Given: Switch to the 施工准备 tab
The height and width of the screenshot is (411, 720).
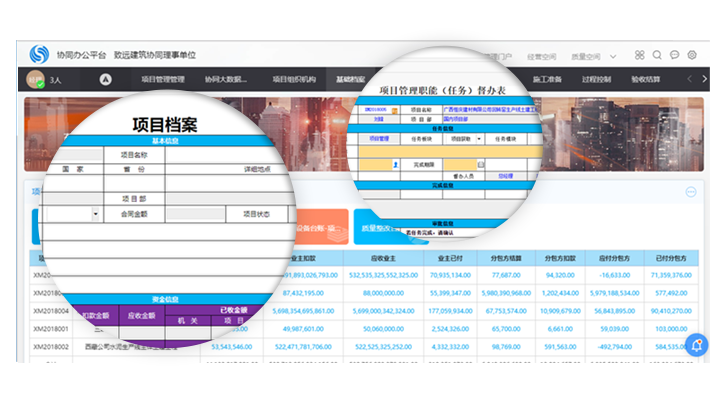Looking at the screenshot, I should point(547,79).
